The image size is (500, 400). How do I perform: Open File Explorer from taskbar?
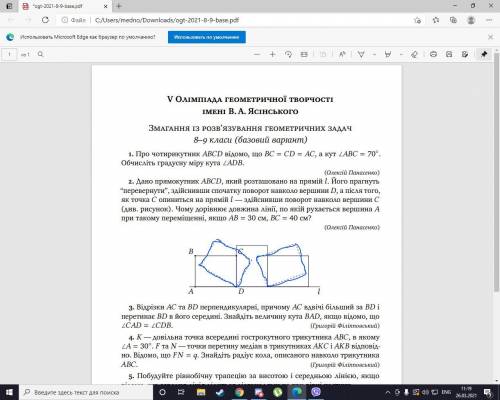point(201,392)
